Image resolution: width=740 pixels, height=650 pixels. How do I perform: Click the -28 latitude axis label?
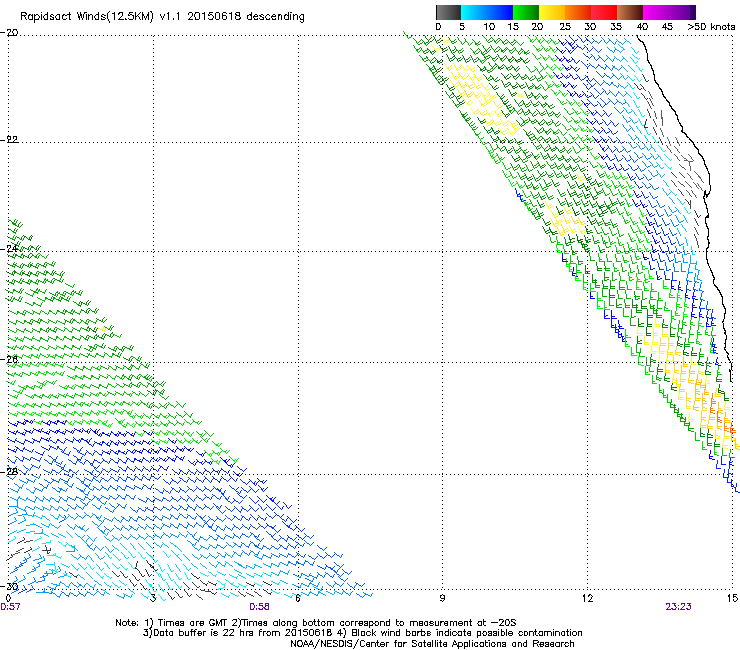(x=9, y=472)
